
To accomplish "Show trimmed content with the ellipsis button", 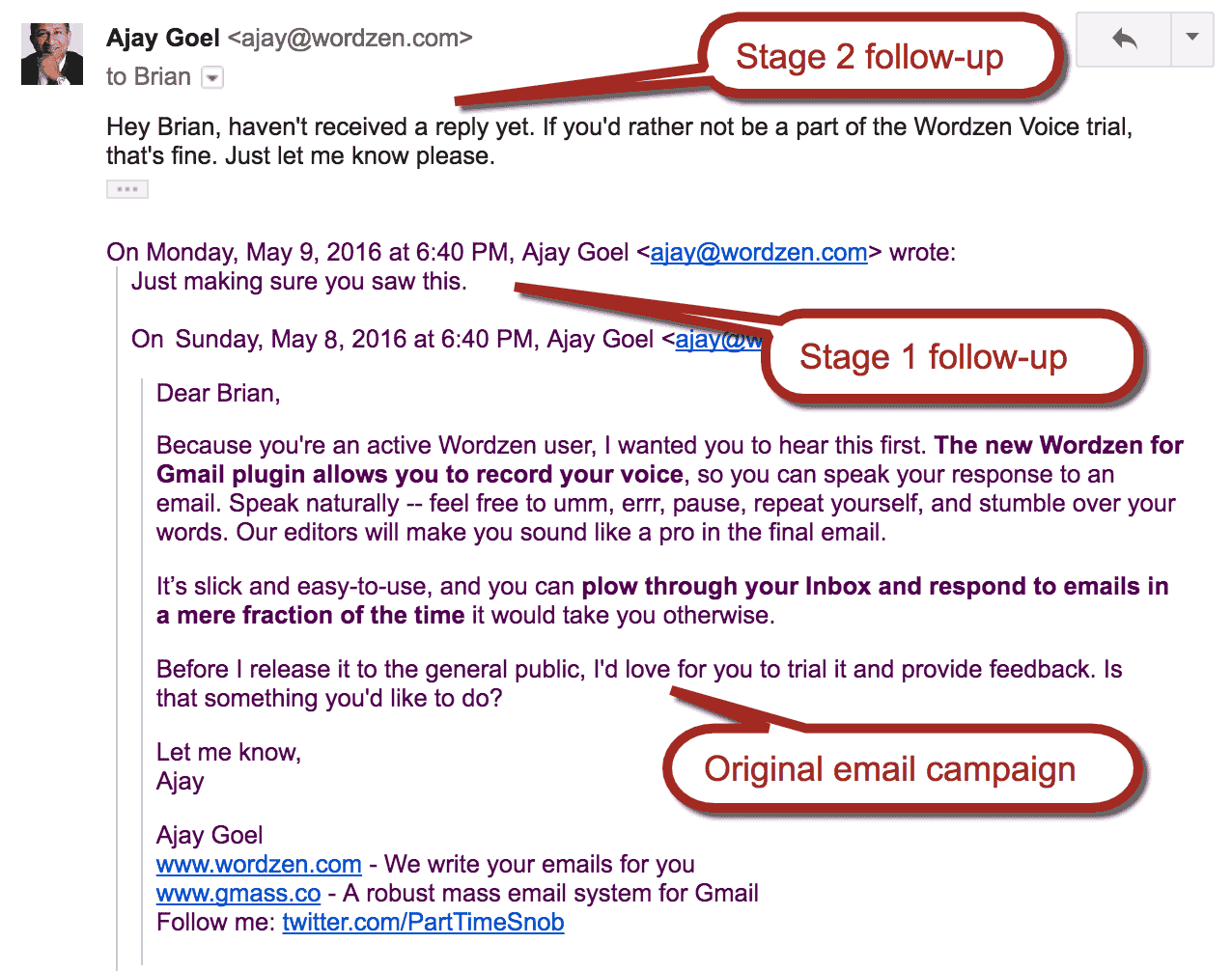I will pyautogui.click(x=126, y=189).
